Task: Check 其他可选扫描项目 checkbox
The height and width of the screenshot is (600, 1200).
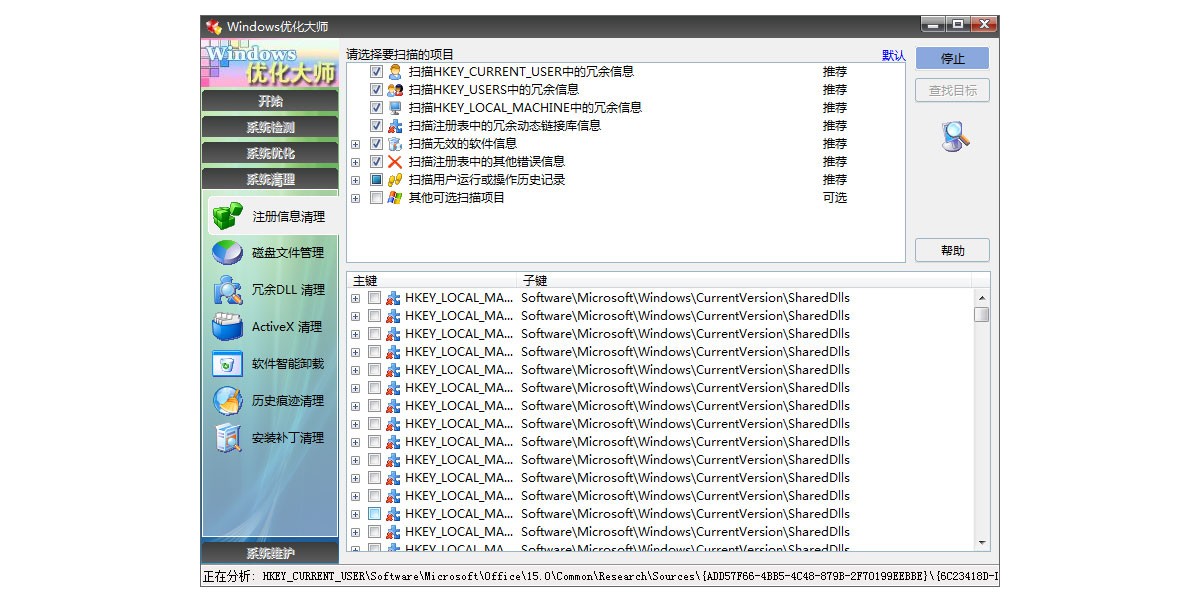Action: (376, 198)
